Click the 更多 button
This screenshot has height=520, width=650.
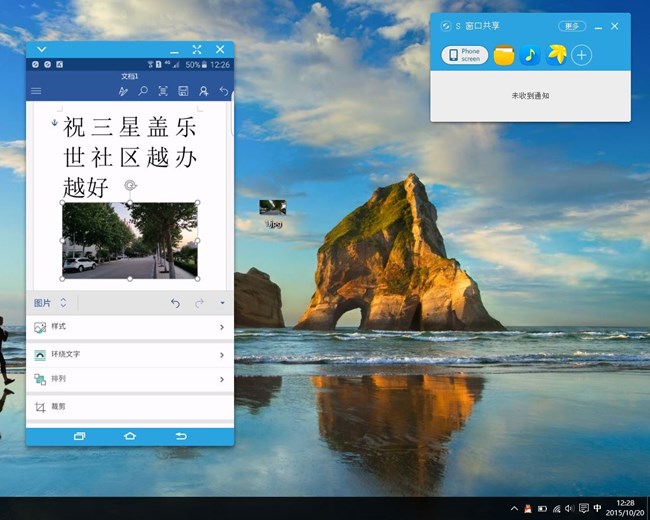click(x=572, y=26)
